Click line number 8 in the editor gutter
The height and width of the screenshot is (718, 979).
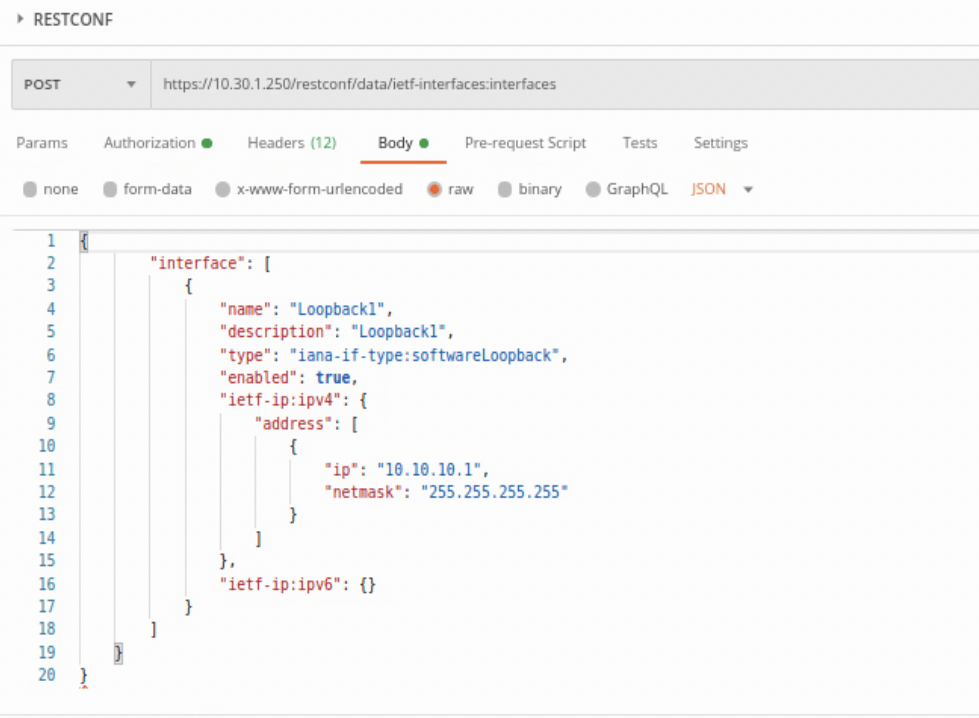coord(50,400)
